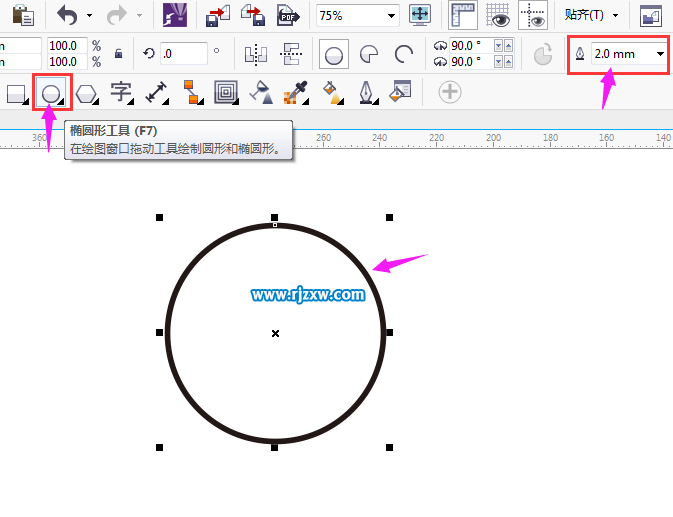673x517 pixels.
Task: Toggle Pie shape mode
Action: click(370, 54)
